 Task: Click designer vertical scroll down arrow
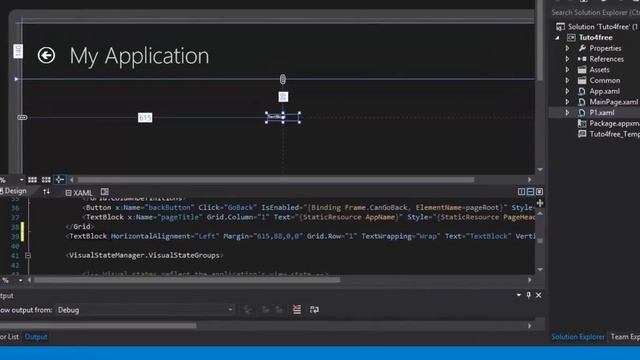pos(540,169)
